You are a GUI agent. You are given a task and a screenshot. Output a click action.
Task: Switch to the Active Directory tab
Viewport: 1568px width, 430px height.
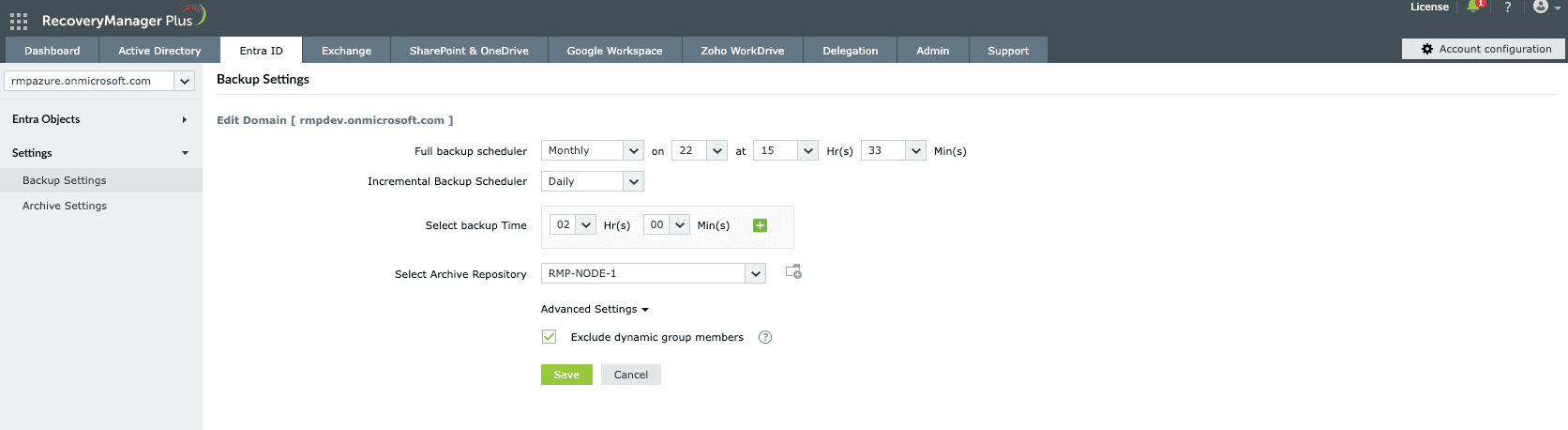point(159,51)
